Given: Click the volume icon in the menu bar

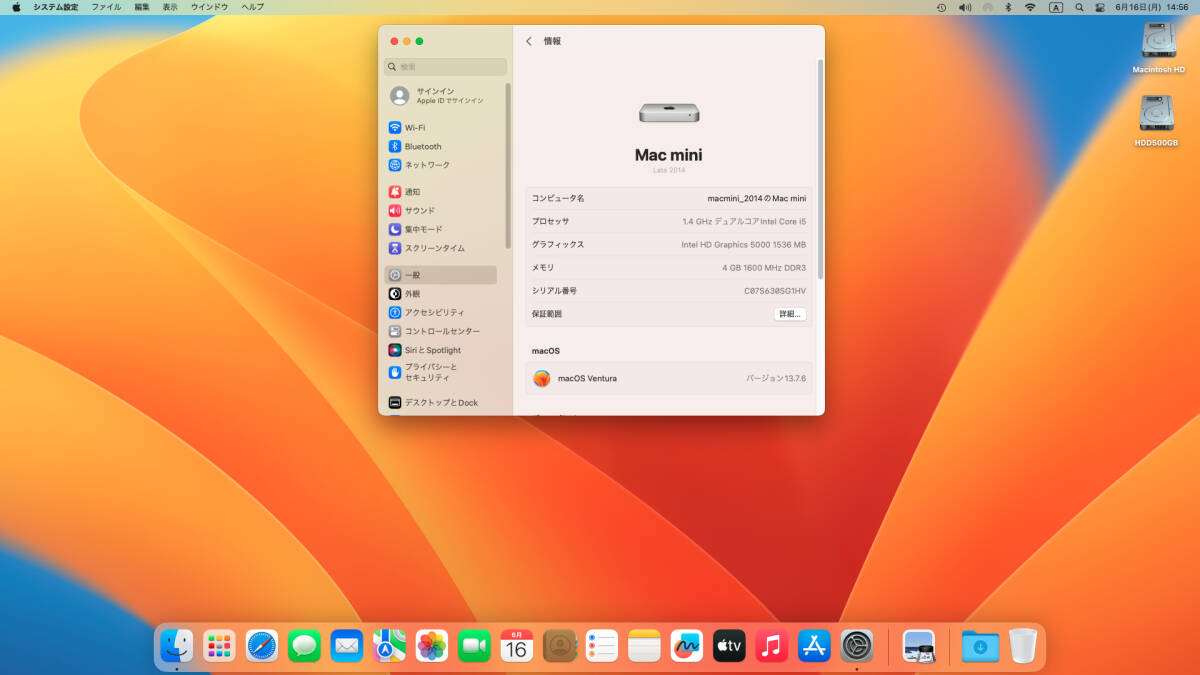Looking at the screenshot, I should [965, 7].
